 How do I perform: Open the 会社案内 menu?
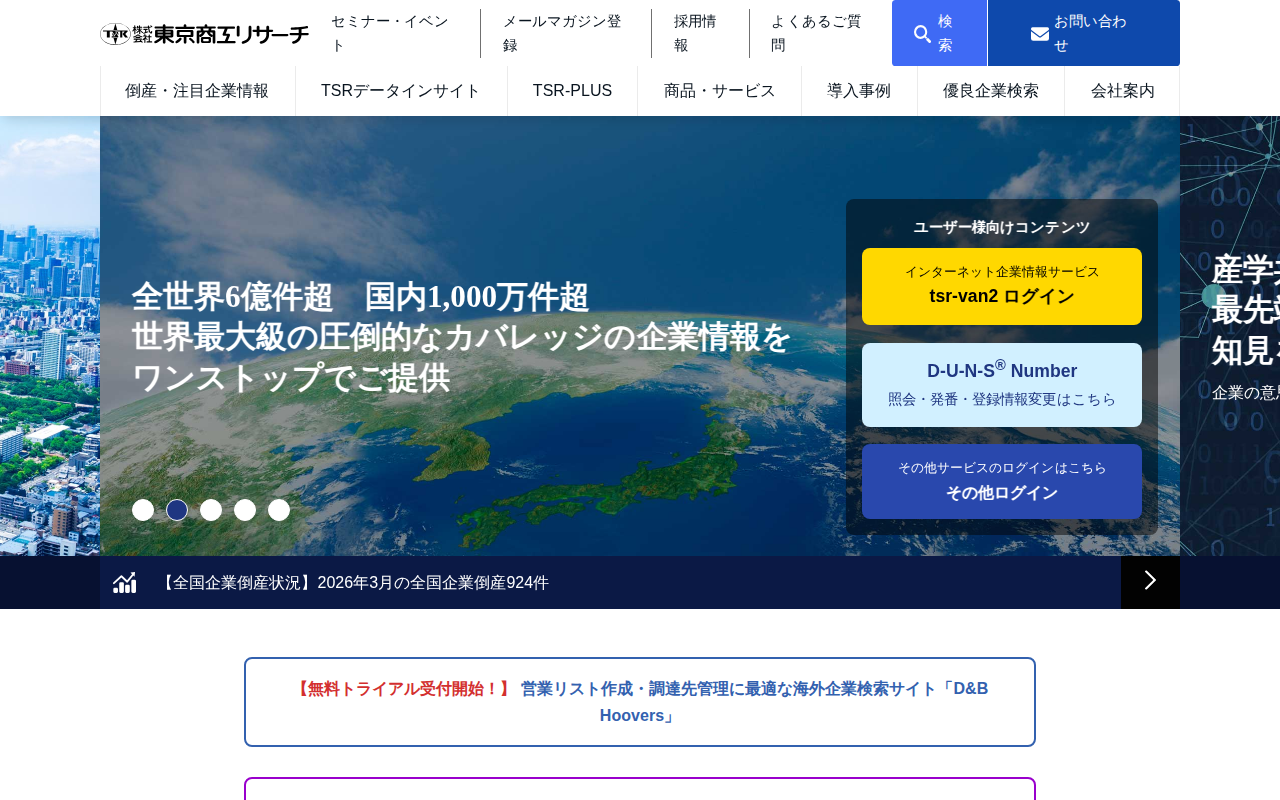[x=1123, y=91]
